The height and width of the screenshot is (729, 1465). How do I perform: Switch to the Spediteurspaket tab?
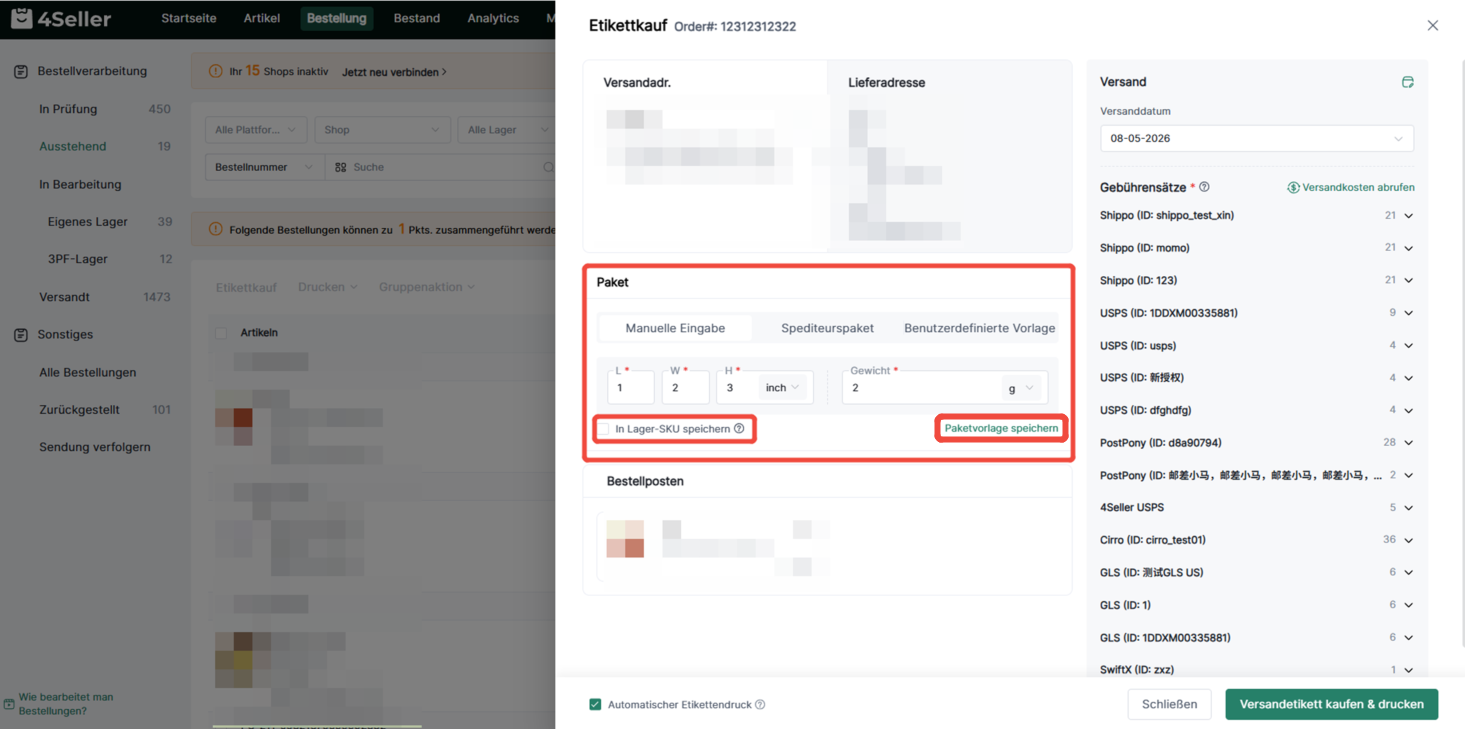click(x=827, y=328)
